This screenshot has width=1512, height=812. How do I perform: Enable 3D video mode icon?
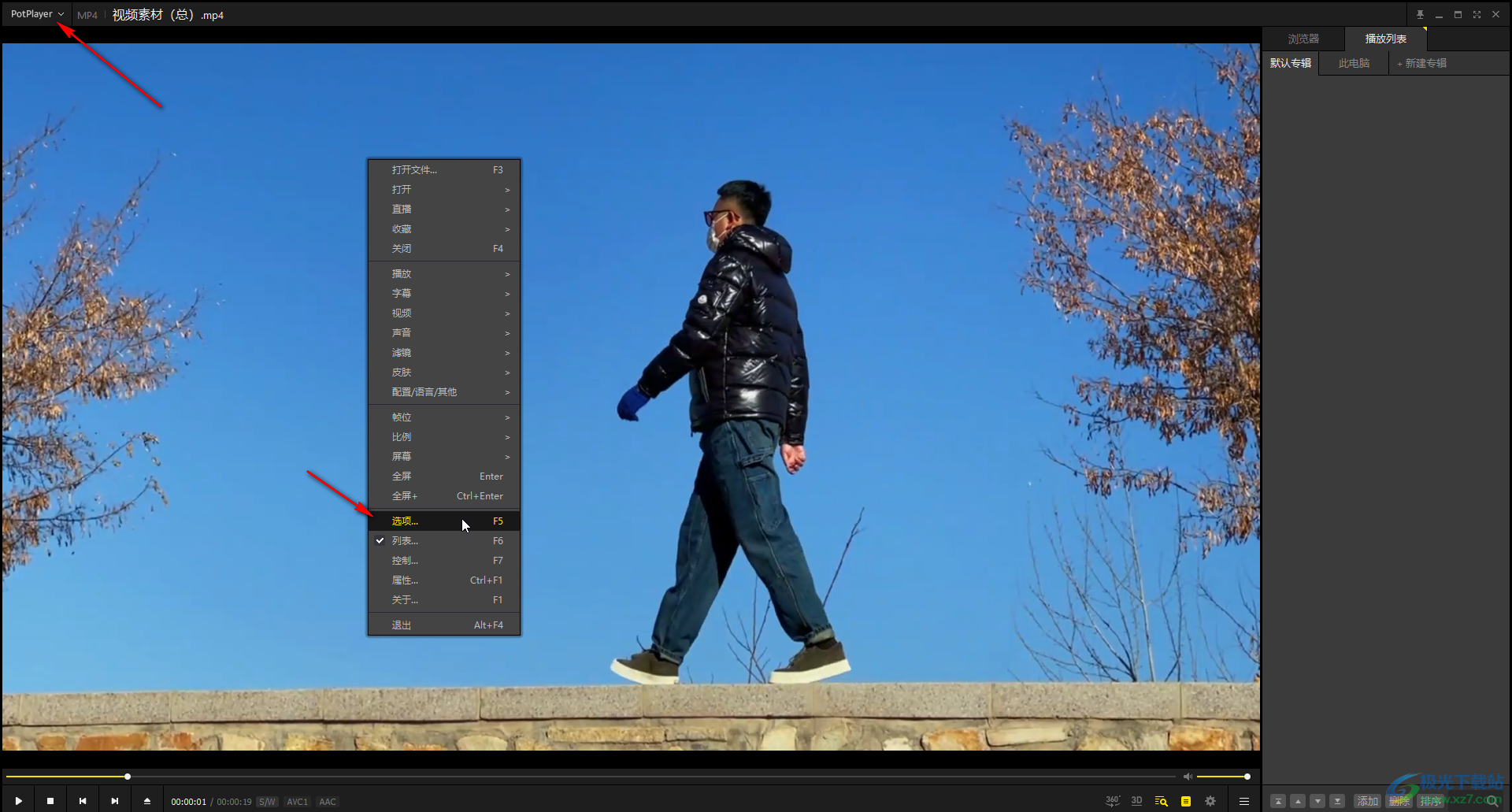click(1136, 801)
